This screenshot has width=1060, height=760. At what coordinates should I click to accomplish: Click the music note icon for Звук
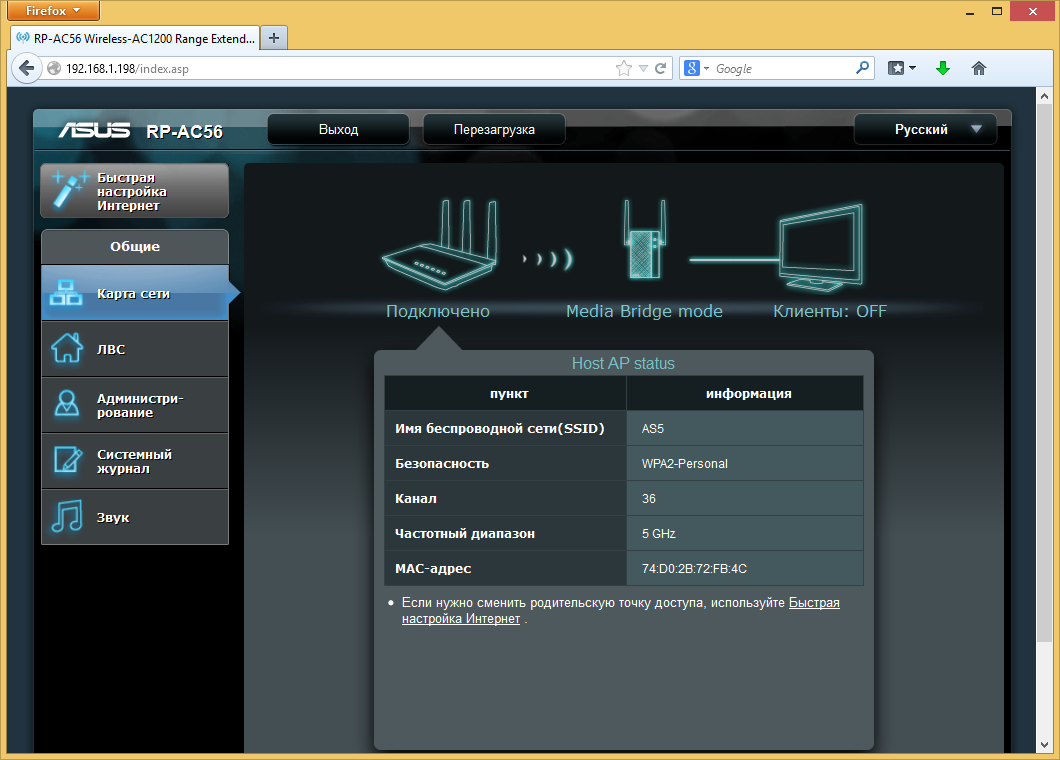pyautogui.click(x=67, y=517)
